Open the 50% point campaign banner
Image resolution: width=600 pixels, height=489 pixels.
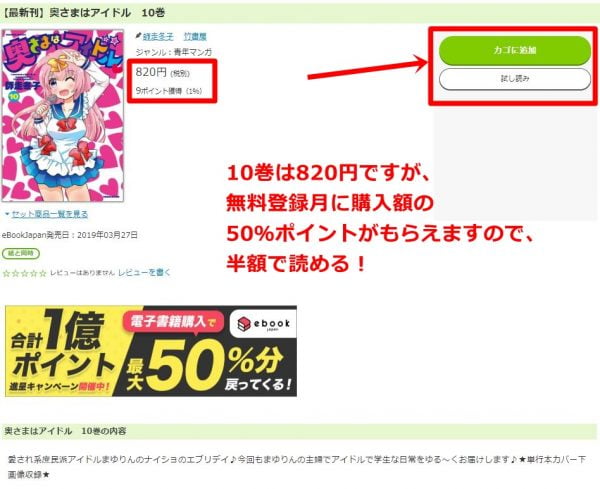(151, 351)
